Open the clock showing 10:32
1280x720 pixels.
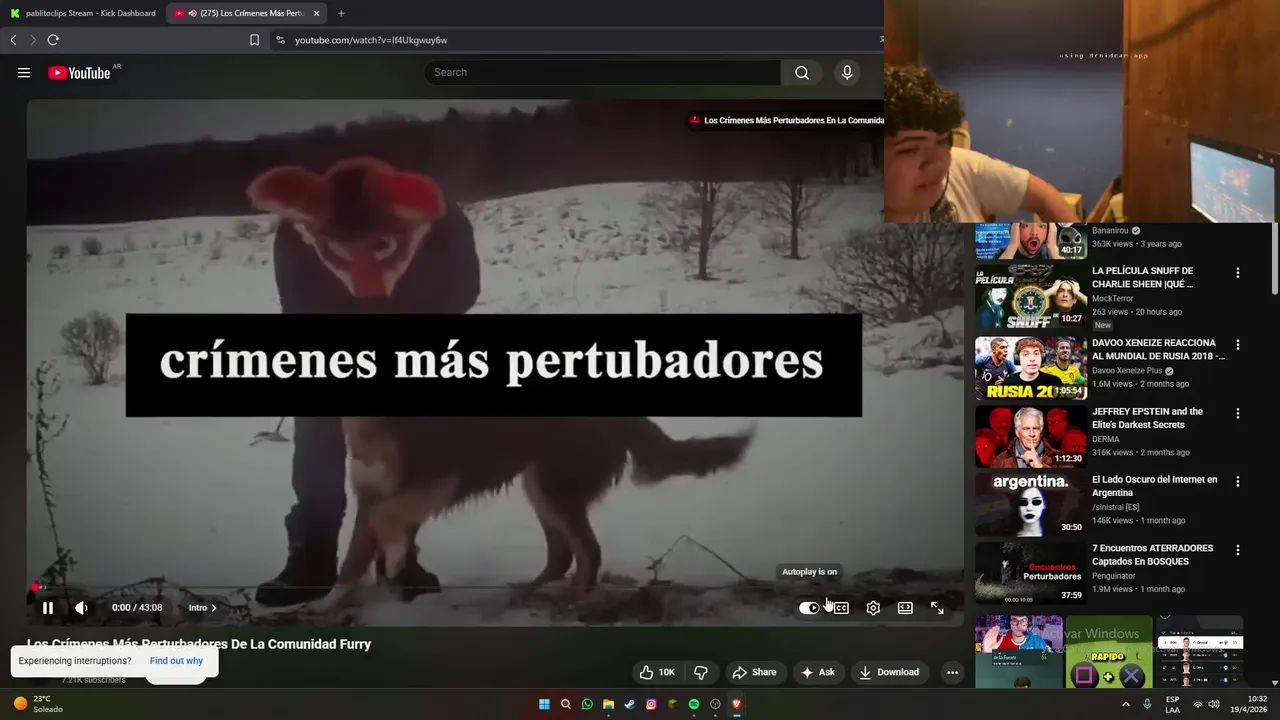pos(1249,704)
